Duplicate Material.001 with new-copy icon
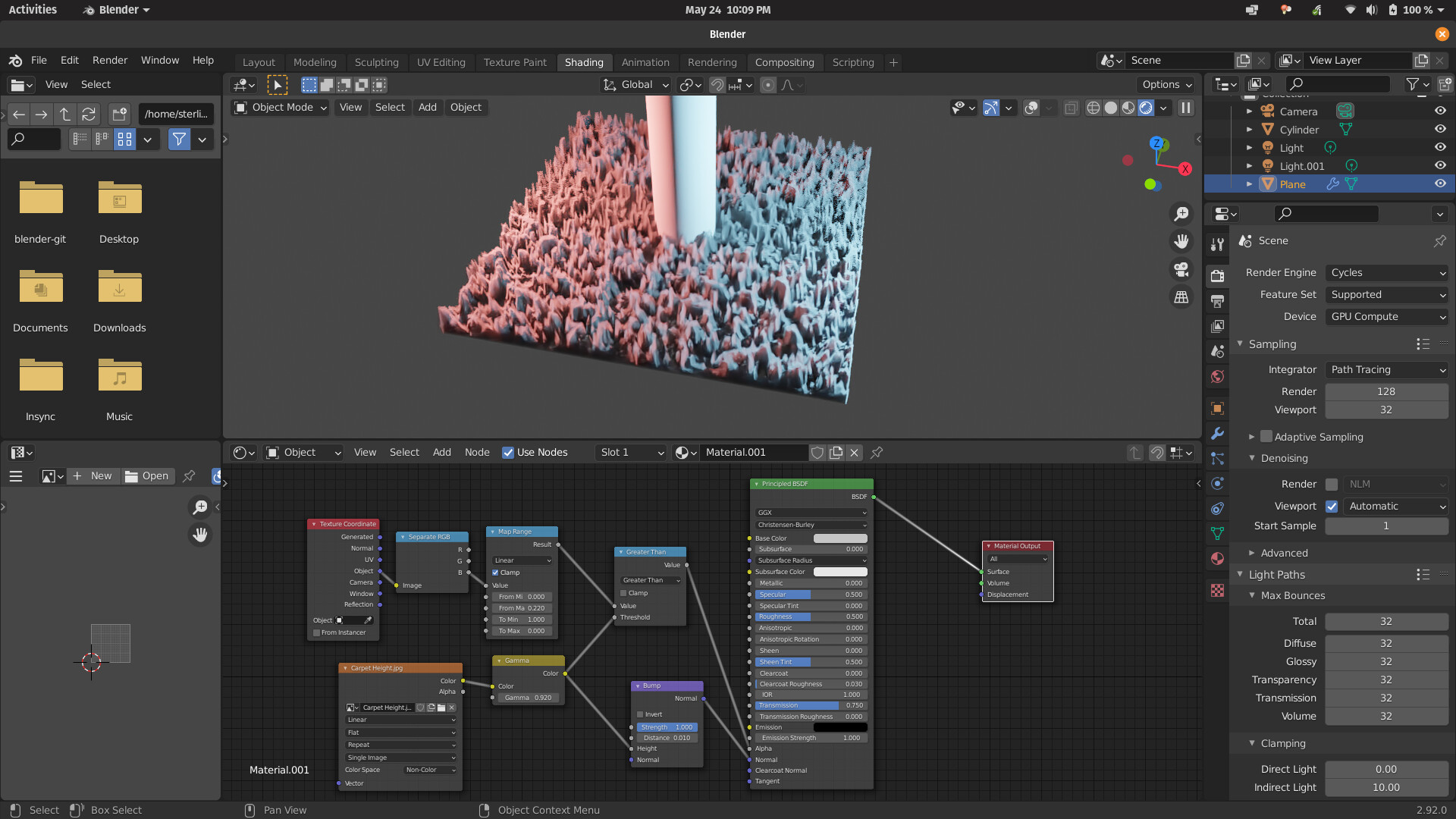Viewport: 1456px width, 819px height. [x=836, y=453]
